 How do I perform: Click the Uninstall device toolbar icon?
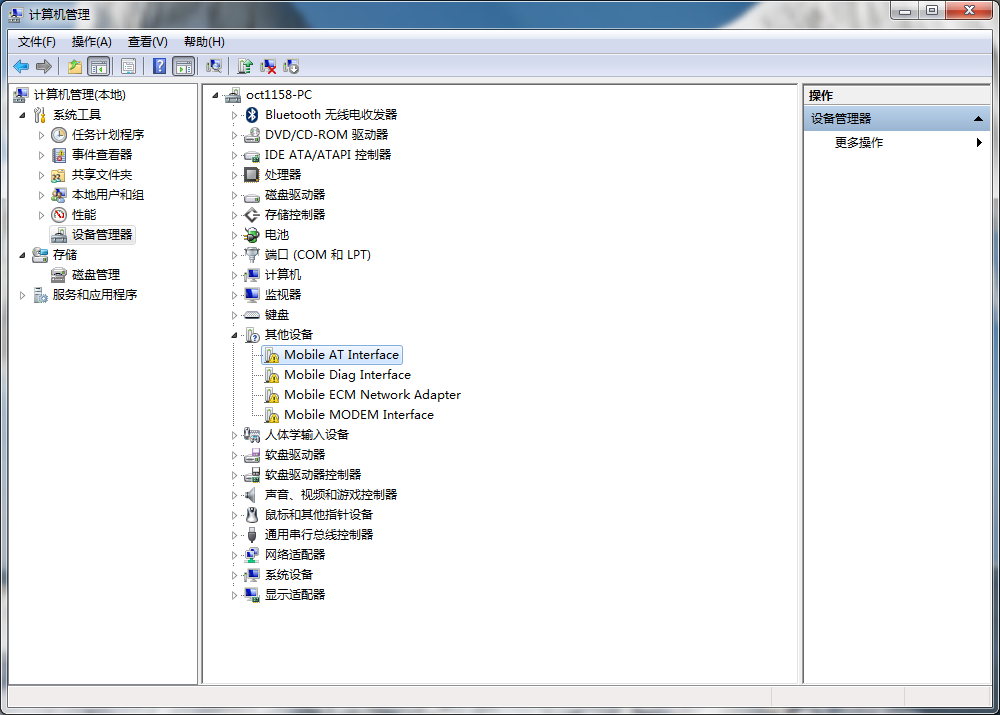(268, 66)
